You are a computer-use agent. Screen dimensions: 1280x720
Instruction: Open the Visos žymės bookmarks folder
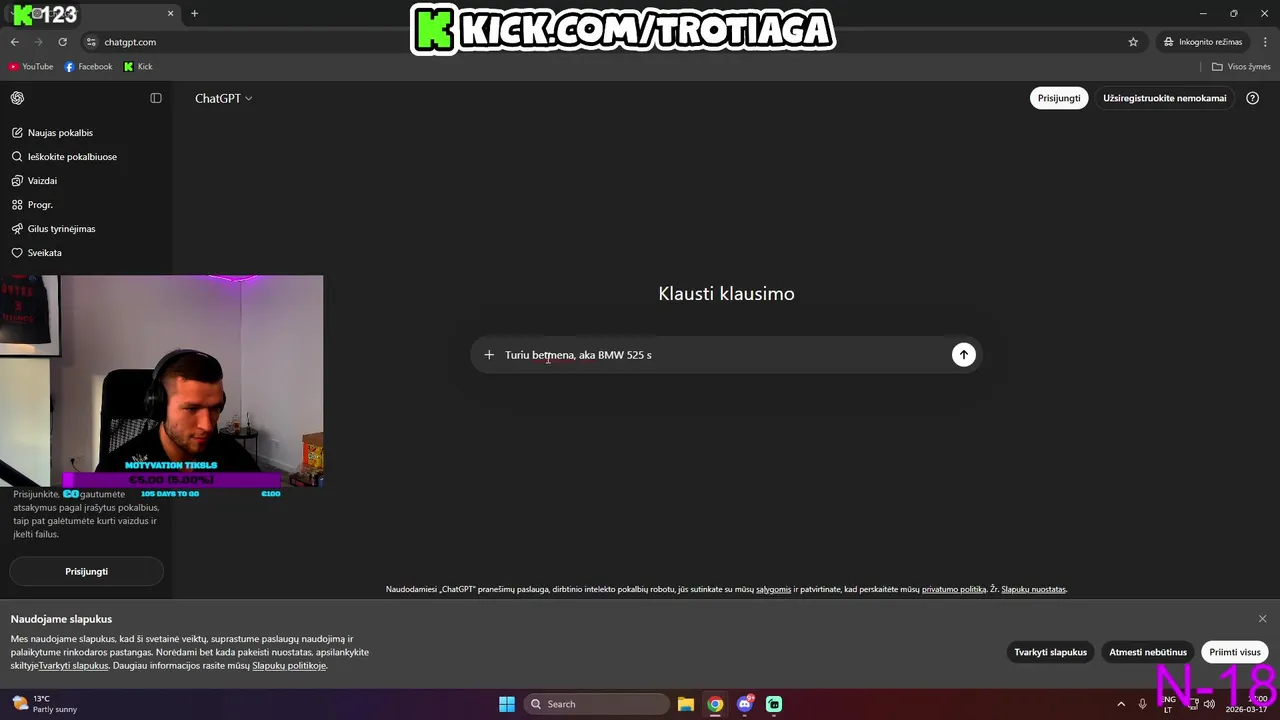[1241, 67]
